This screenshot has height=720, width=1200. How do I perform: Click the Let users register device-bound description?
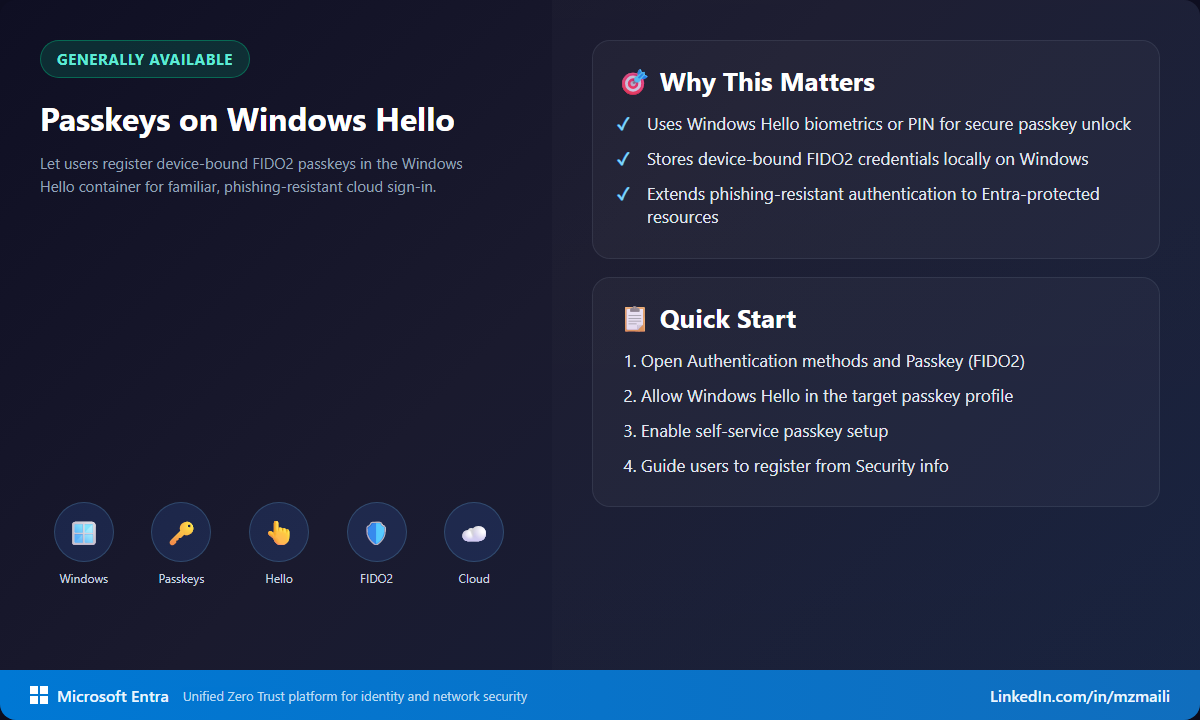tap(252, 175)
